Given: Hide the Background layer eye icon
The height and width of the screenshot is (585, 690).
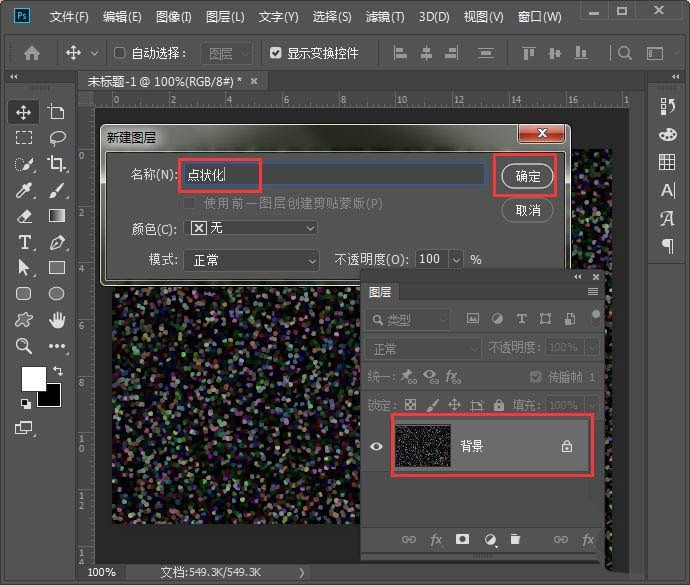Looking at the screenshot, I should click(x=377, y=446).
